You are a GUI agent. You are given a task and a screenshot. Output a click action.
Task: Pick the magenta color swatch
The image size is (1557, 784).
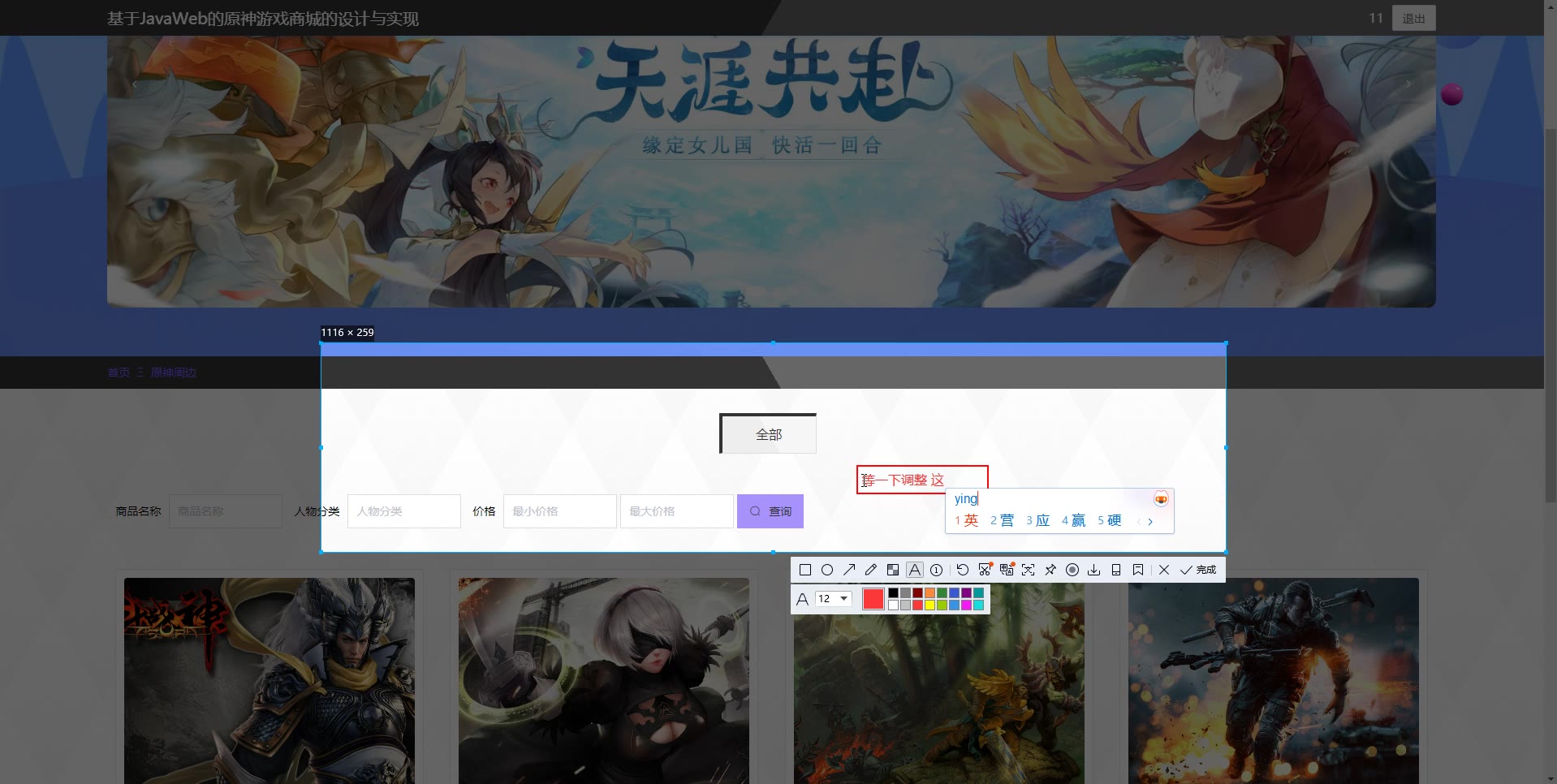pos(966,605)
